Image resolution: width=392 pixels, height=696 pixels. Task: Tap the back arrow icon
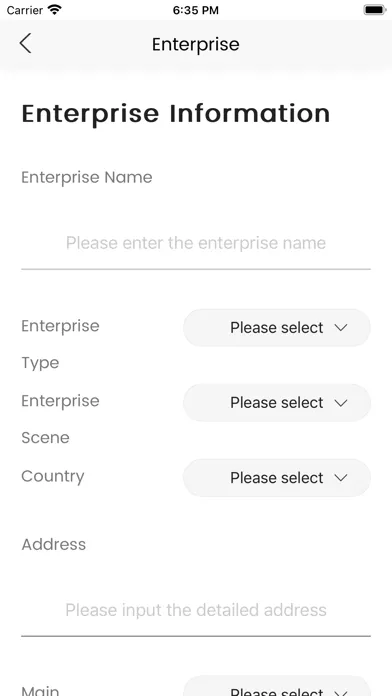25,44
